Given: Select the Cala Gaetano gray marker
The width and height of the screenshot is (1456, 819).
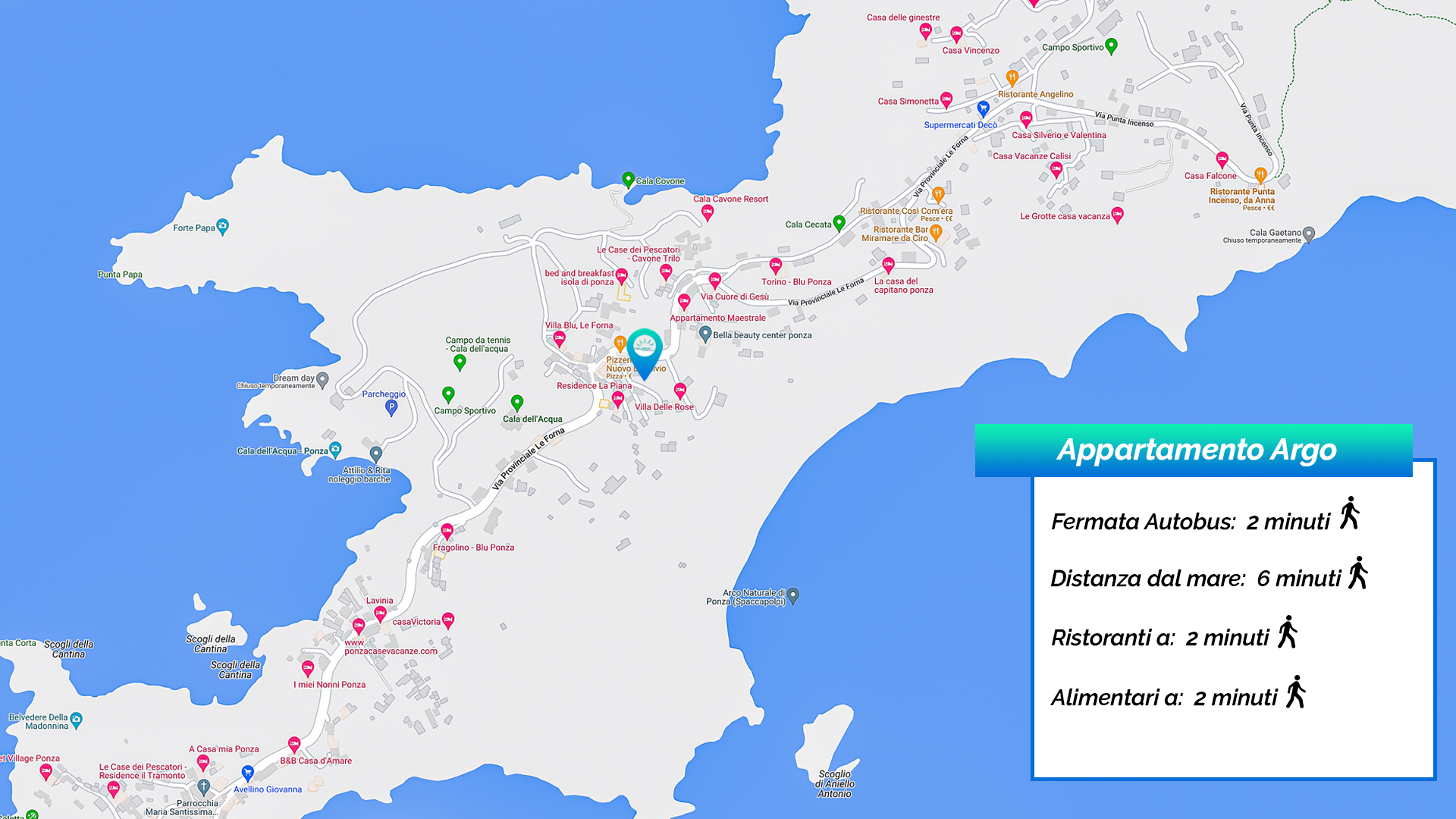Looking at the screenshot, I should [x=1309, y=234].
